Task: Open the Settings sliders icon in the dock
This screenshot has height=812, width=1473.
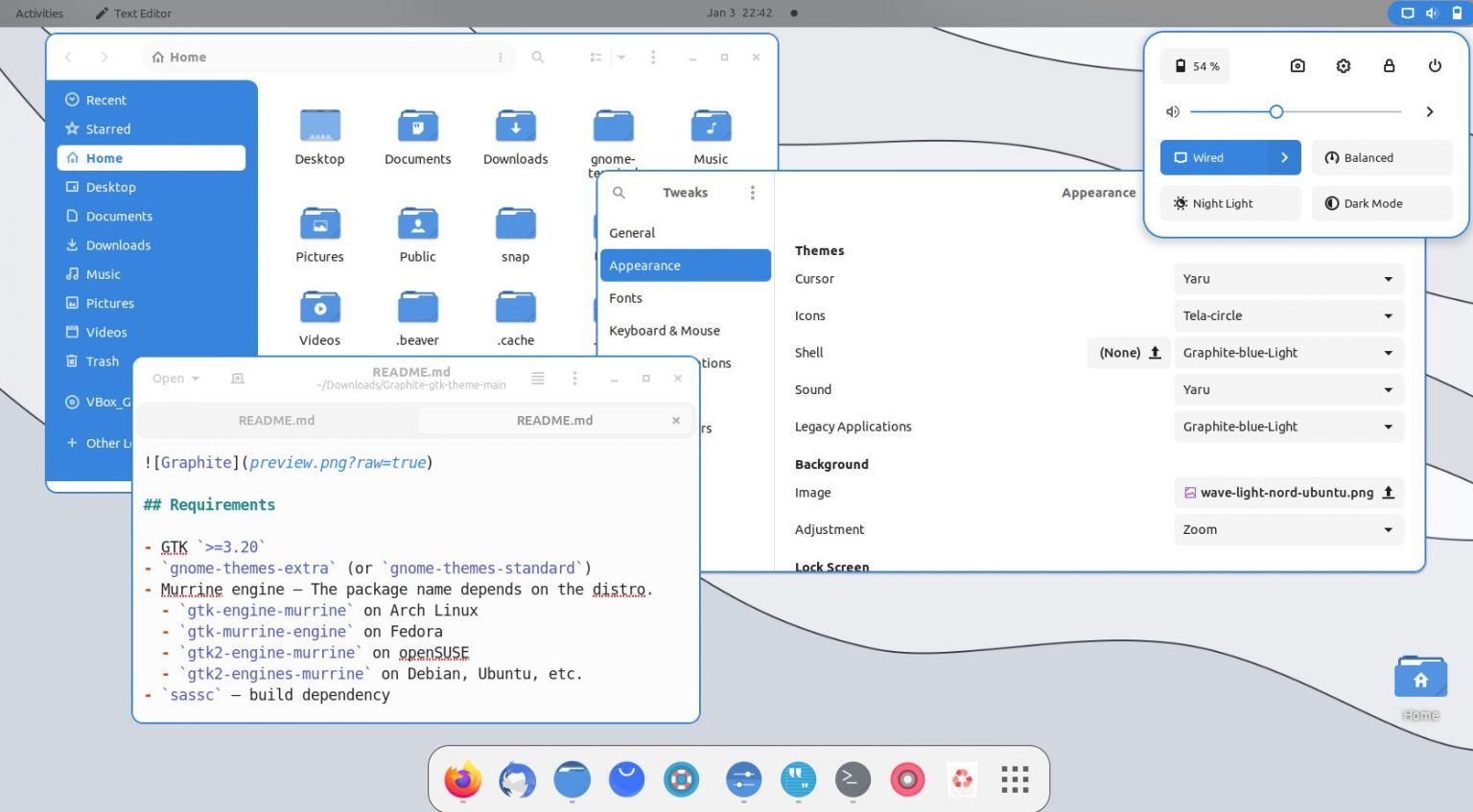Action: click(x=743, y=779)
